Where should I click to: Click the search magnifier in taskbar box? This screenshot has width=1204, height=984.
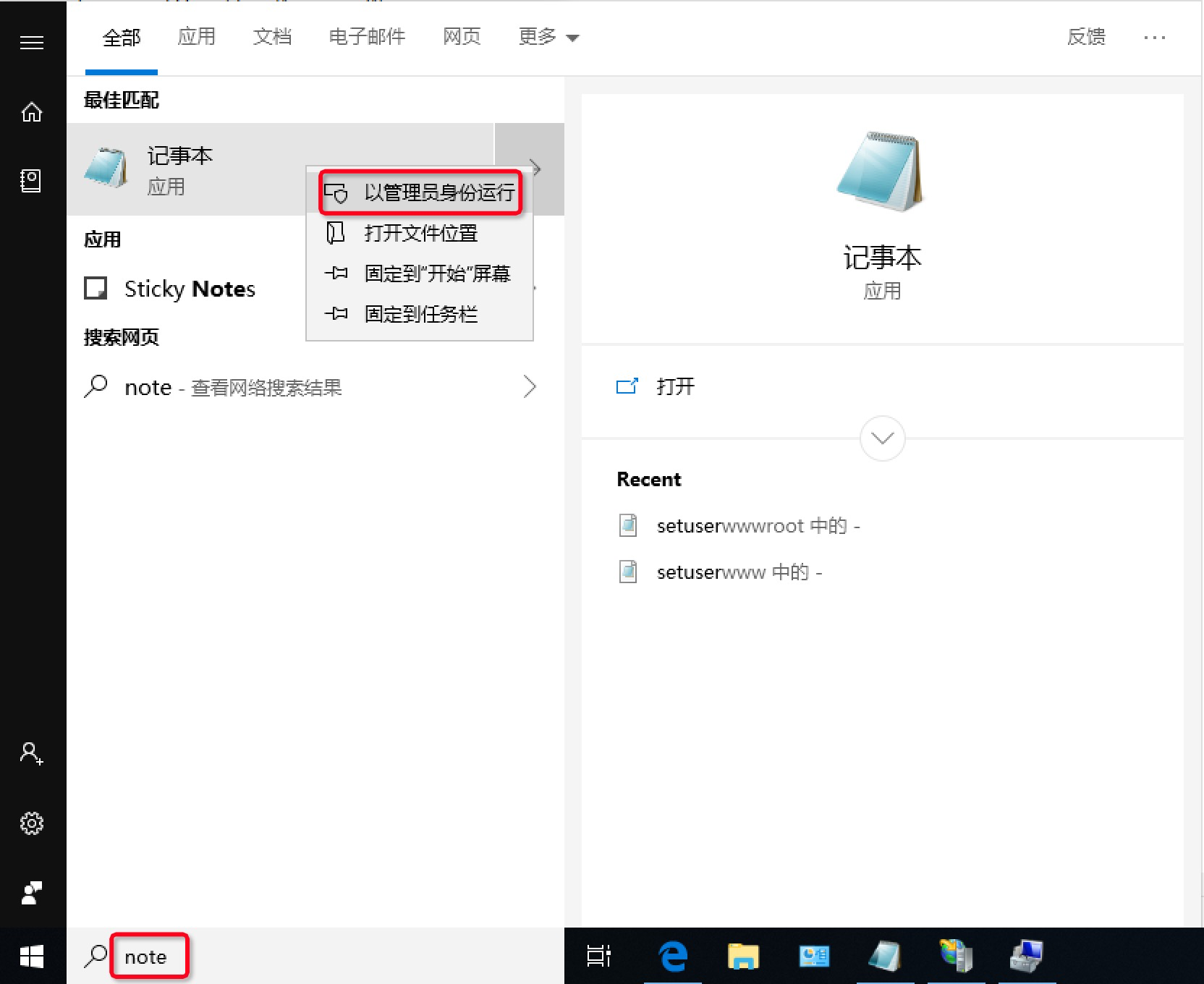pyautogui.click(x=96, y=956)
